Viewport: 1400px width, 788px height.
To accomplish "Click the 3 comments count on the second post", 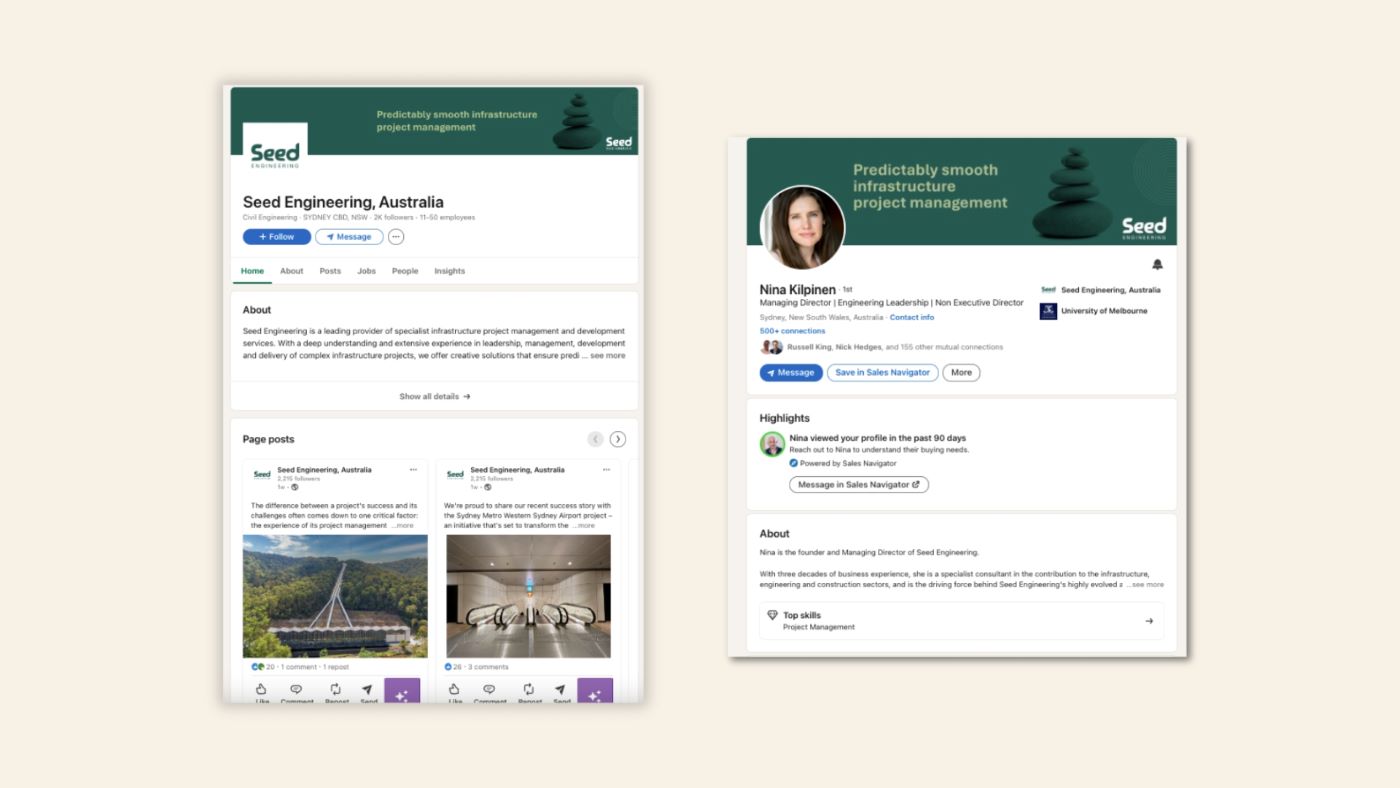I will point(489,667).
